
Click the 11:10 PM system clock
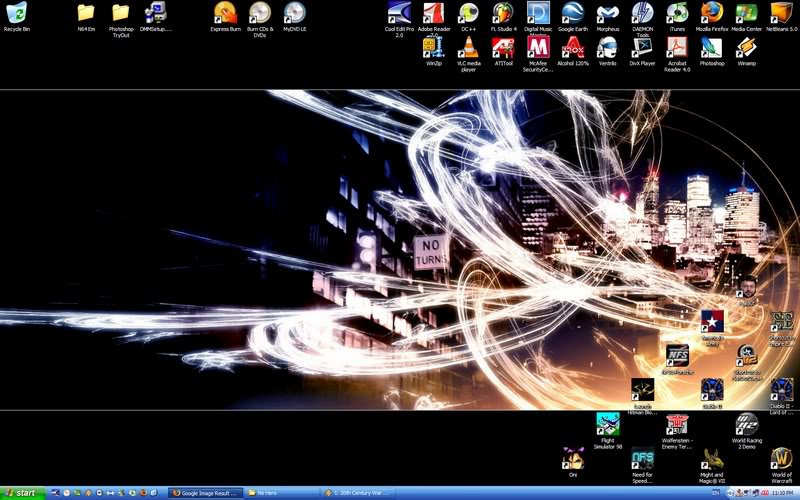[782, 493]
